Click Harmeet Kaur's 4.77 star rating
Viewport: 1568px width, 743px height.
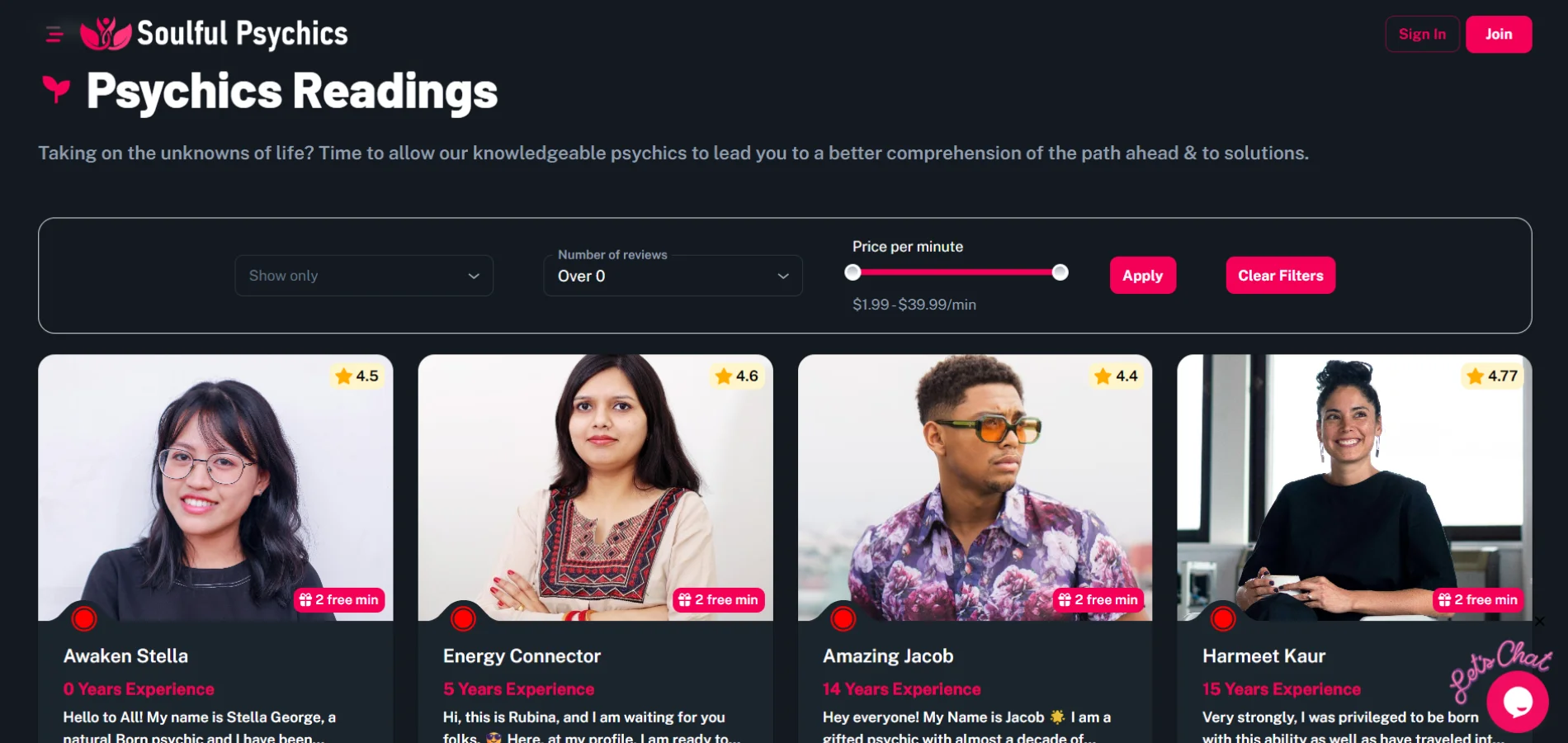1493,376
